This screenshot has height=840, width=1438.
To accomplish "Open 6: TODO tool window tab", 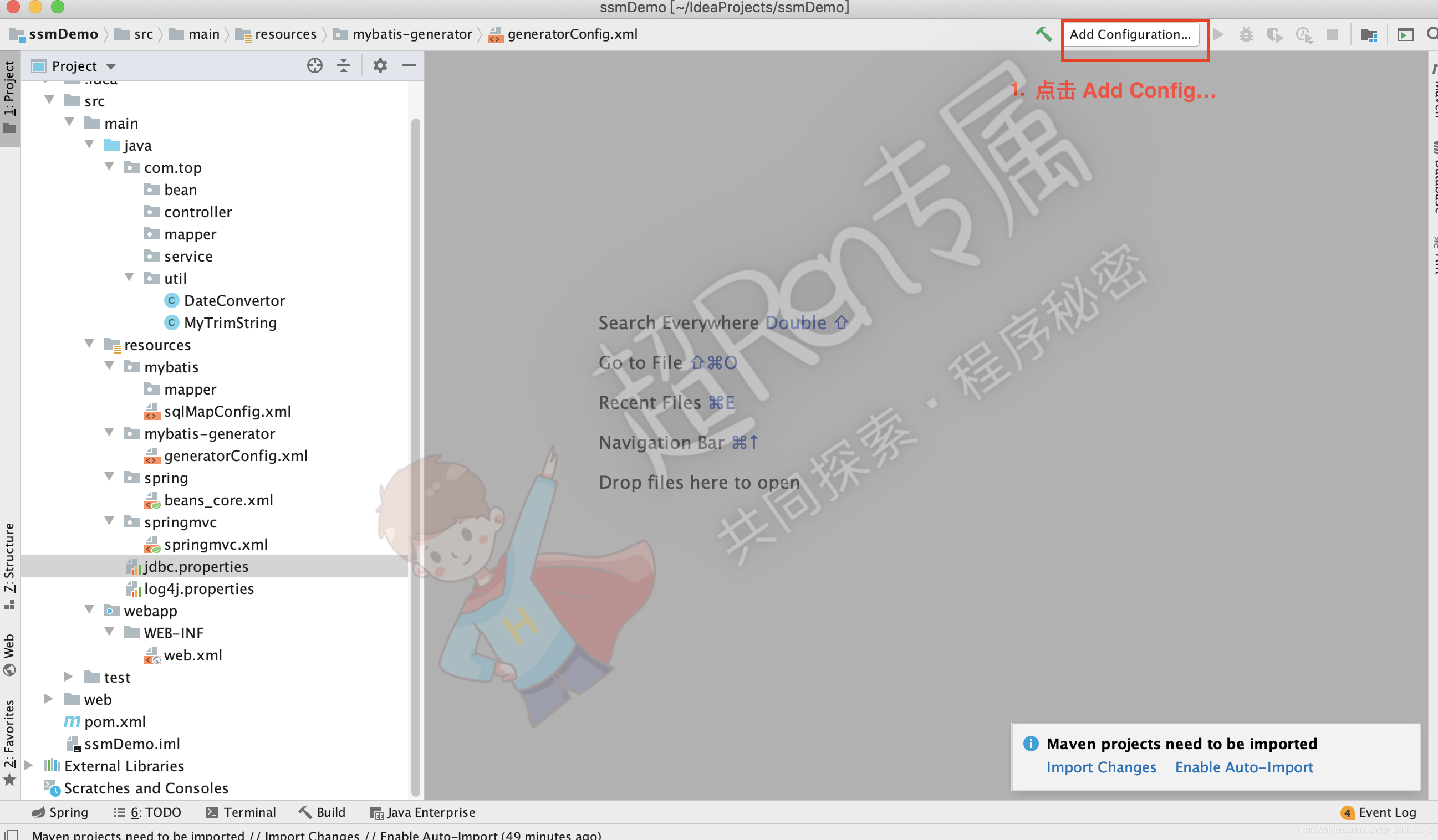I will (148, 812).
